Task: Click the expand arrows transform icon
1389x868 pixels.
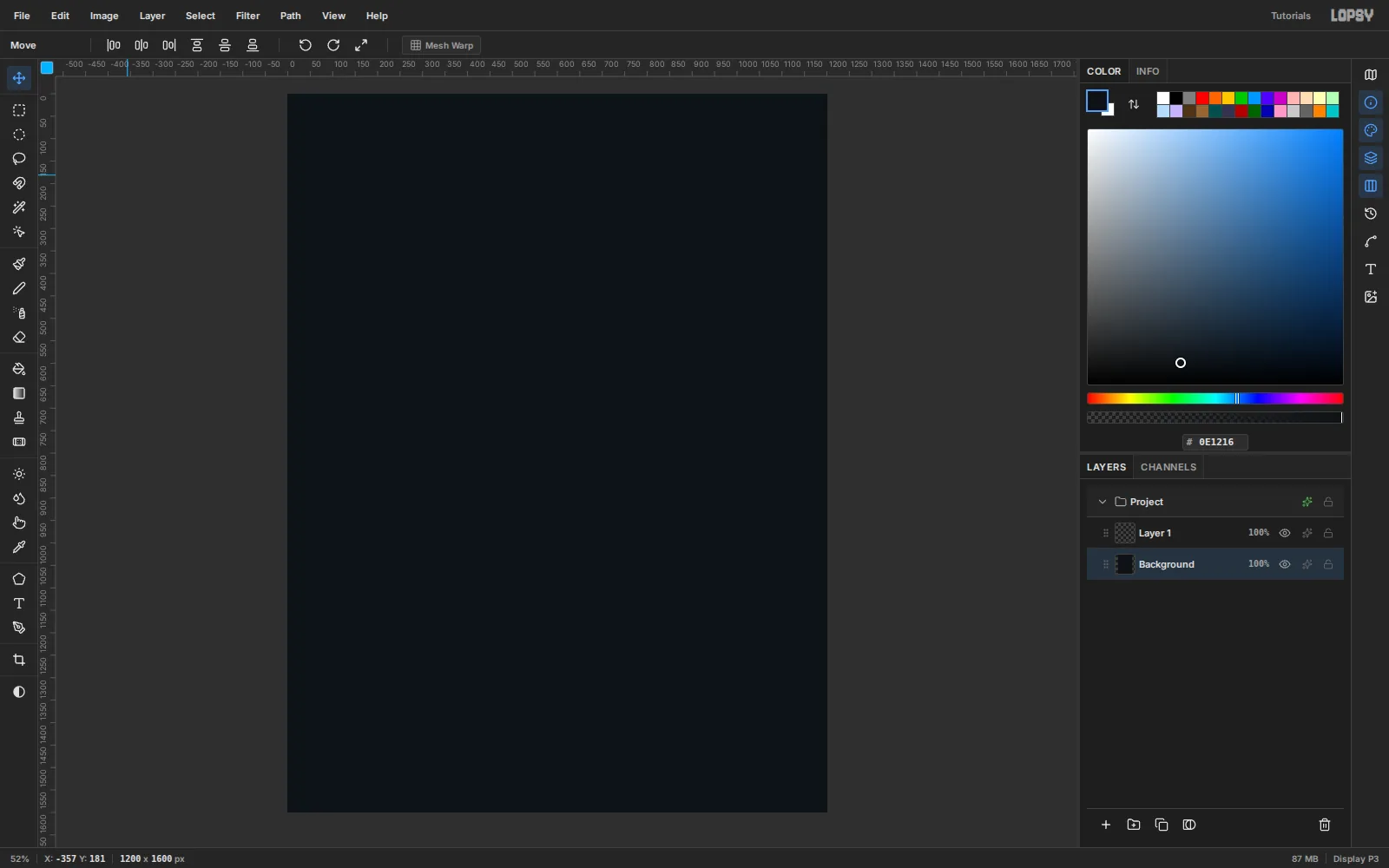Action: pyautogui.click(x=361, y=45)
